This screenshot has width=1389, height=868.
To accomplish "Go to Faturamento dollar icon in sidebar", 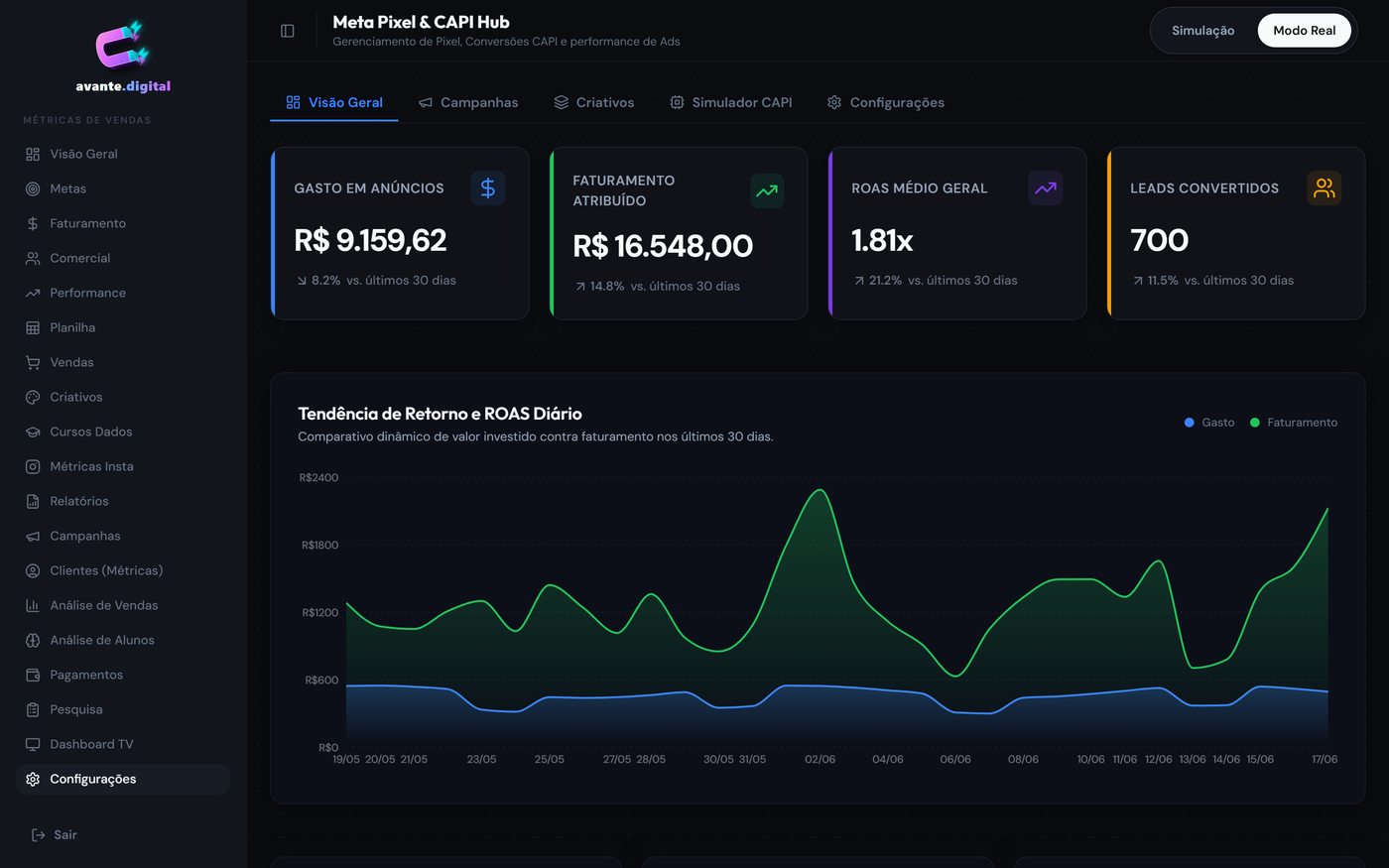I will 33,223.
